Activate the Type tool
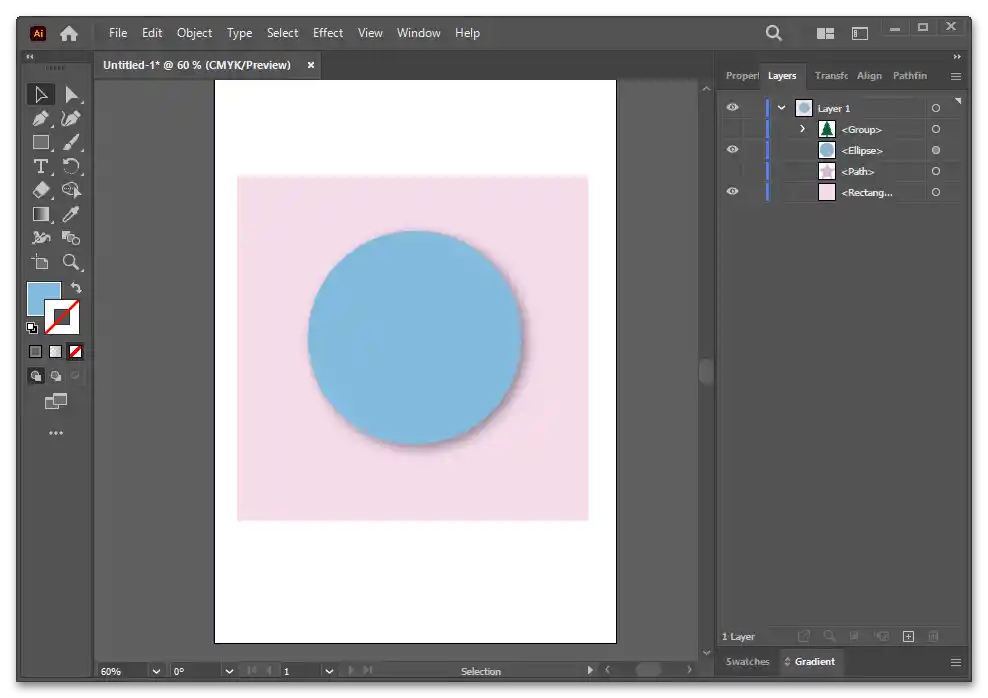The width and height of the screenshot is (988, 698). pos(40,166)
